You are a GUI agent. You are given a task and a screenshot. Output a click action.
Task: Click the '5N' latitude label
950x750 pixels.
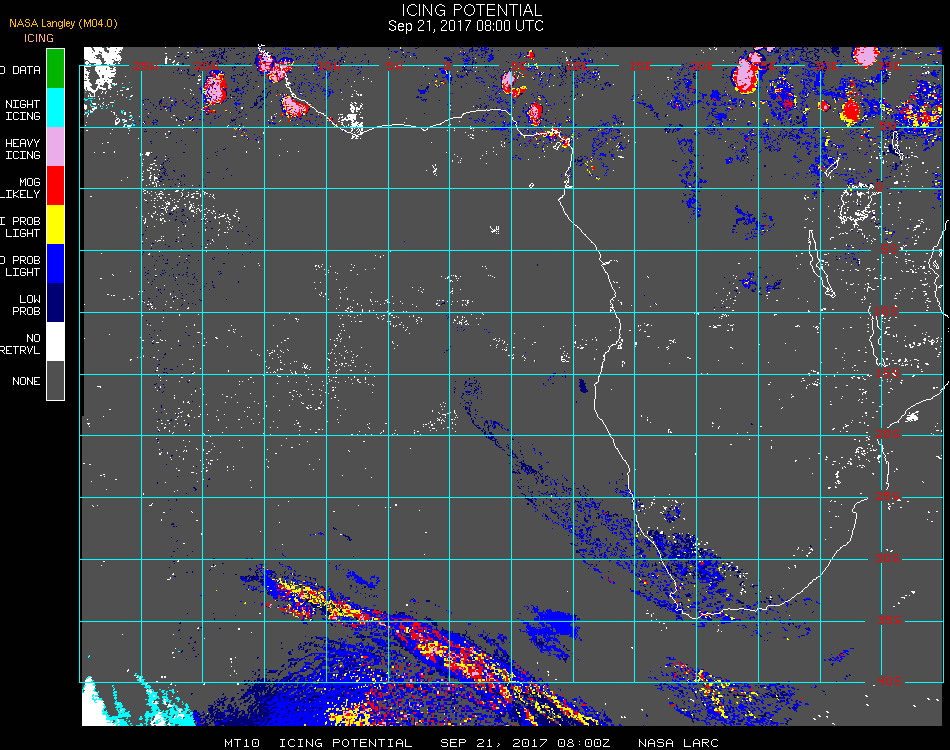coord(888,125)
